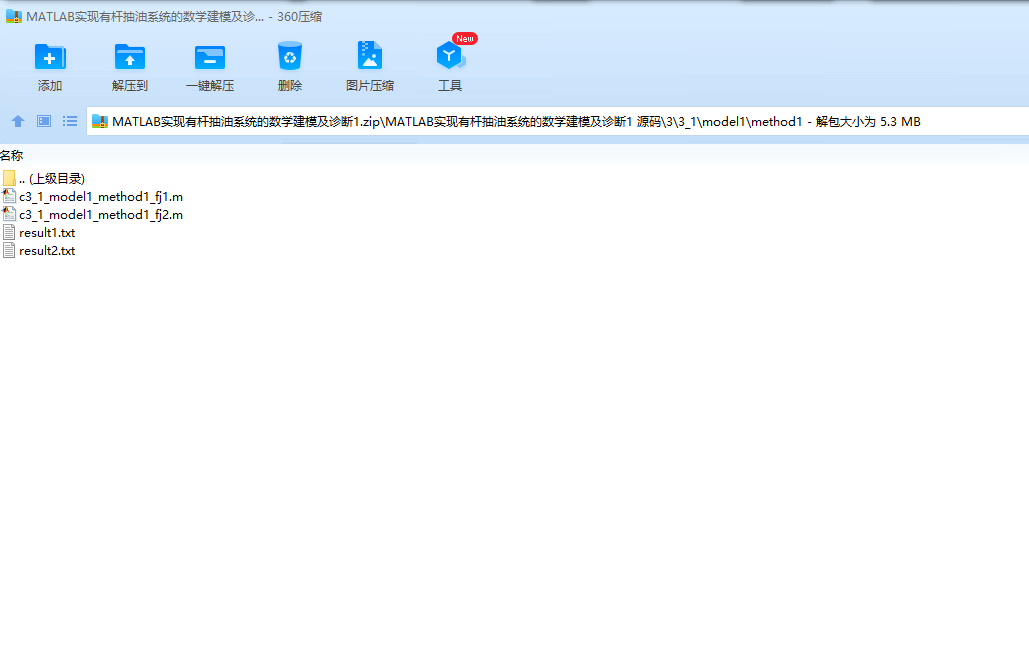1029x663 pixels.
Task: Click the One-click Extract (一键解压) icon
Action: click(210, 57)
